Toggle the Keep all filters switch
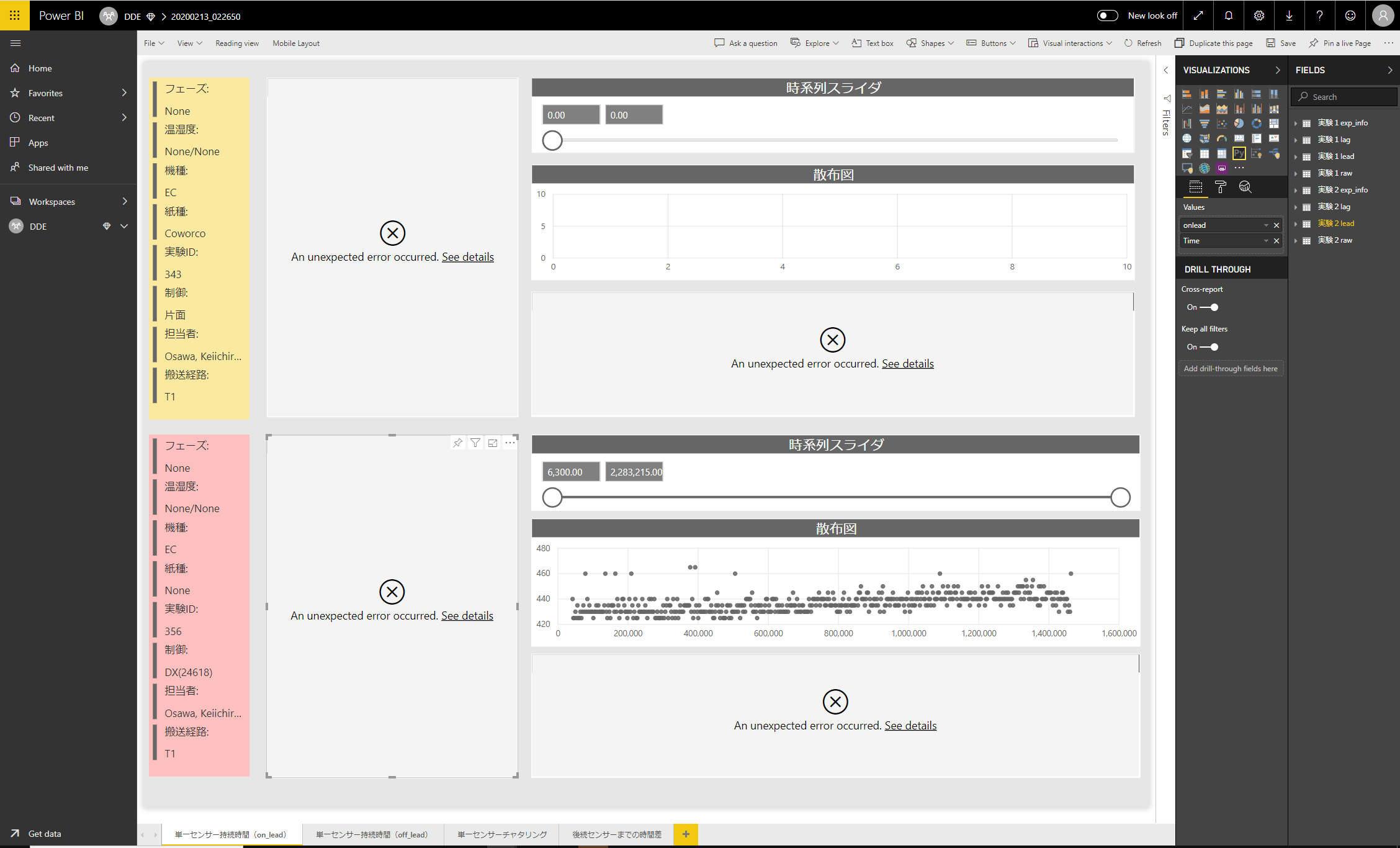Viewport: 1400px width, 848px height. pyautogui.click(x=1209, y=347)
